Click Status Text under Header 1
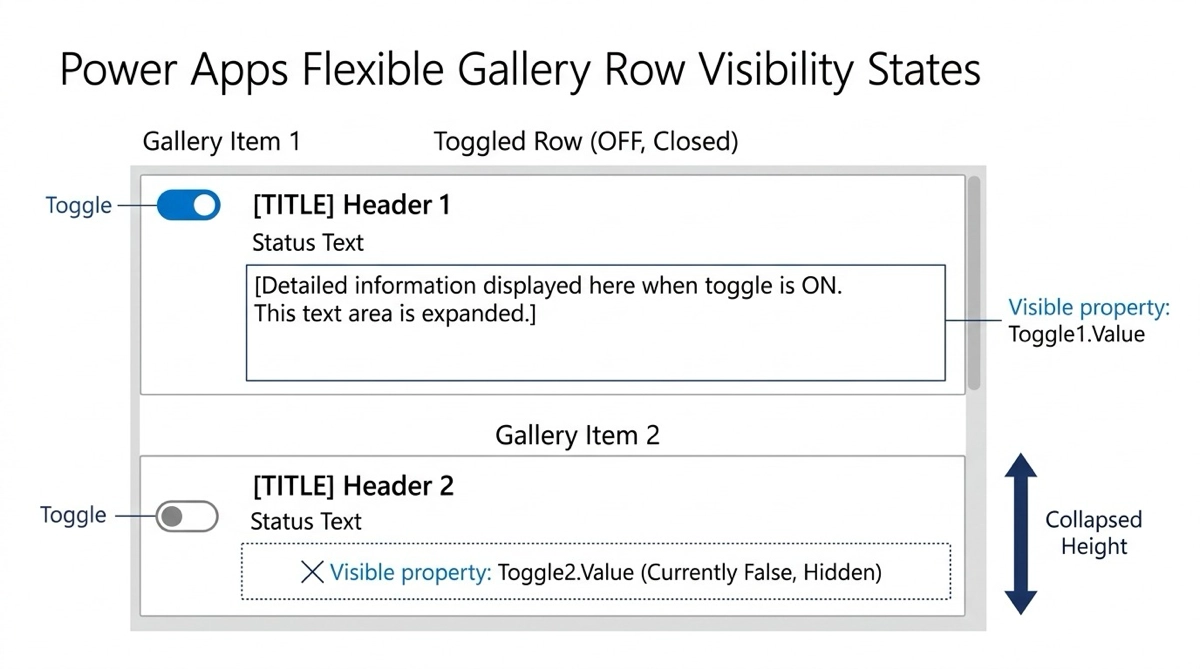Image resolution: width=1200 pixels, height=669 pixels. [x=308, y=243]
